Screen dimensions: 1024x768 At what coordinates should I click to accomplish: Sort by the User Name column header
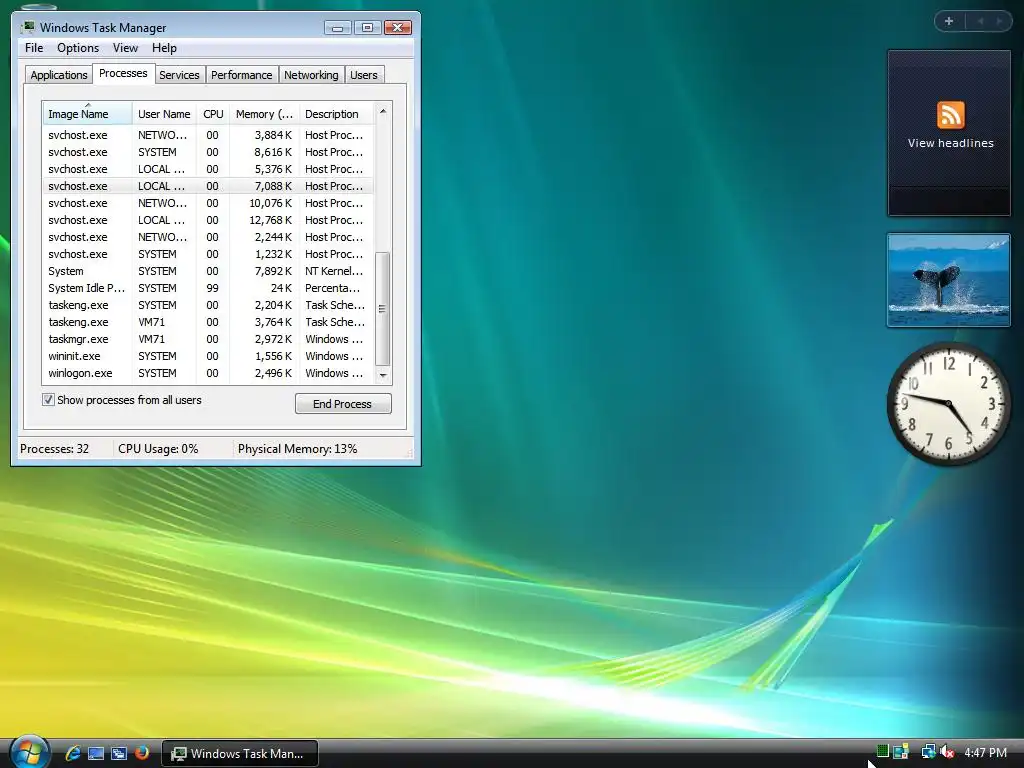click(164, 114)
